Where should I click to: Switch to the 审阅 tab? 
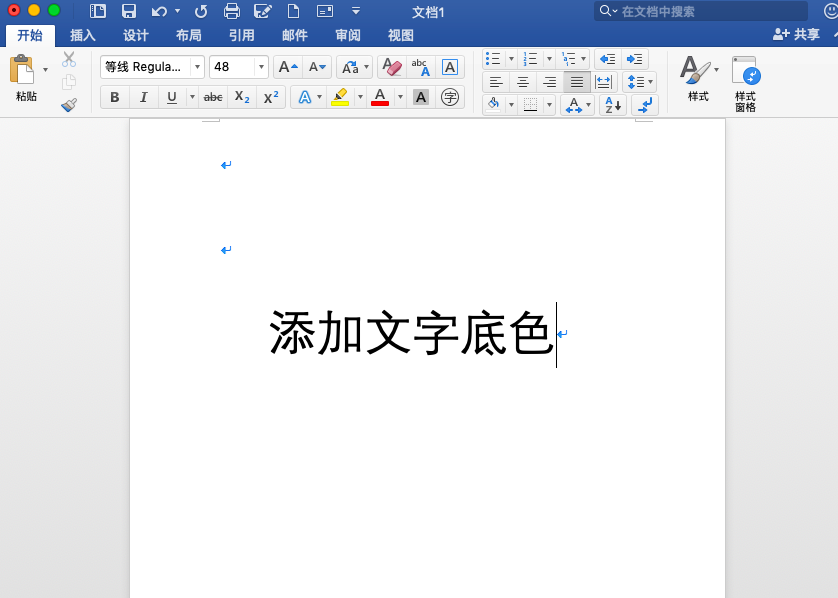(x=347, y=35)
